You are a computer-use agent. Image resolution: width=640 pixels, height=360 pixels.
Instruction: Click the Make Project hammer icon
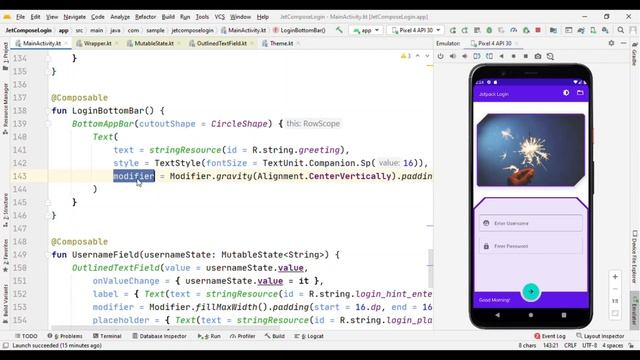pyautogui.click(x=339, y=30)
